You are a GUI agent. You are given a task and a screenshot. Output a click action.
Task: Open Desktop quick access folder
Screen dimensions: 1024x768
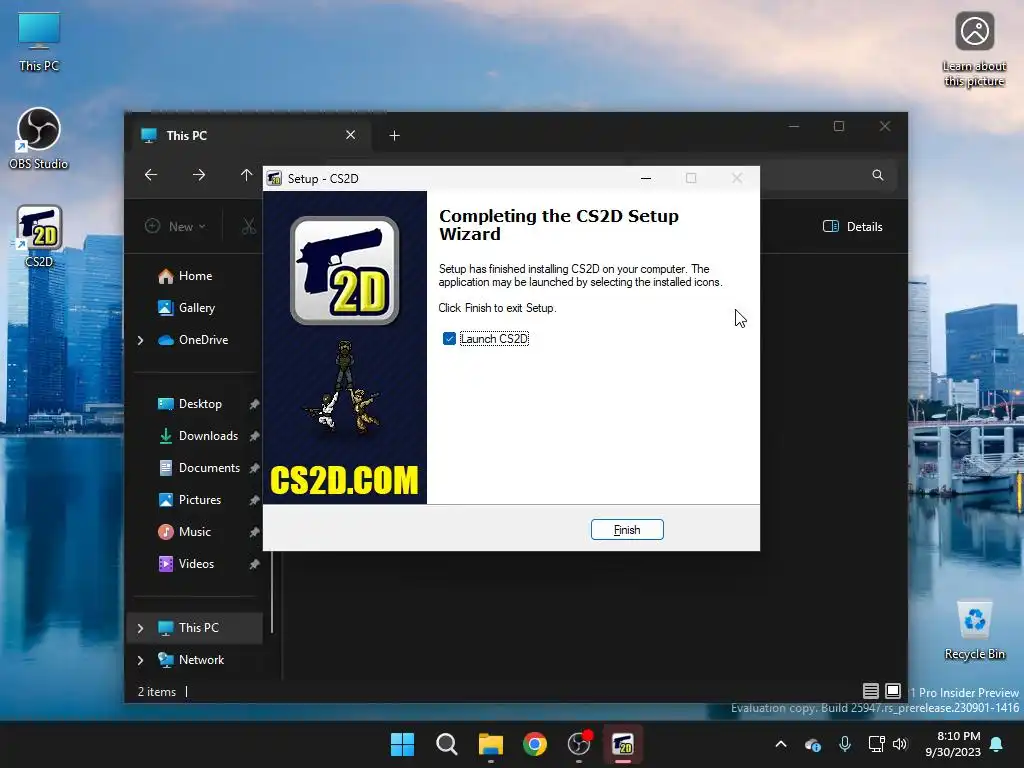click(x=200, y=404)
